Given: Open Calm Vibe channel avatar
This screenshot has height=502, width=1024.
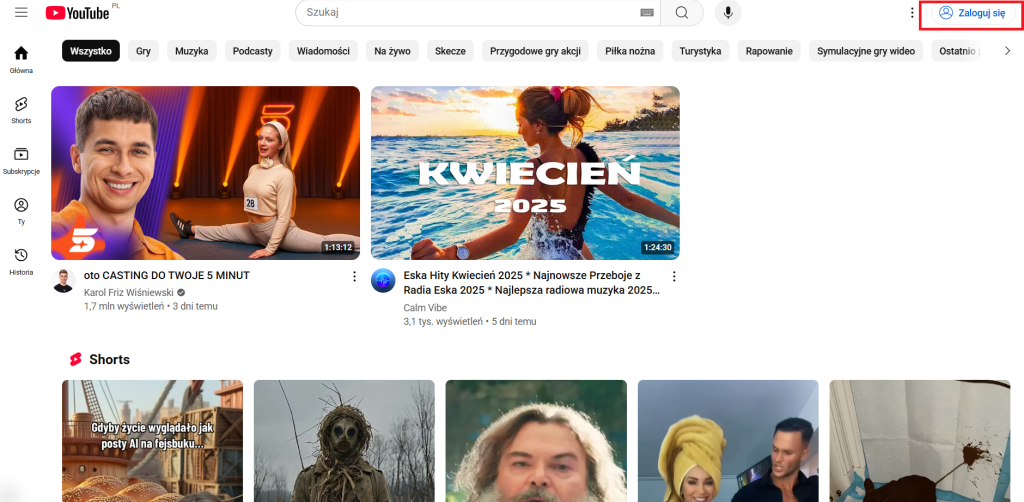Looking at the screenshot, I should pyautogui.click(x=383, y=281).
